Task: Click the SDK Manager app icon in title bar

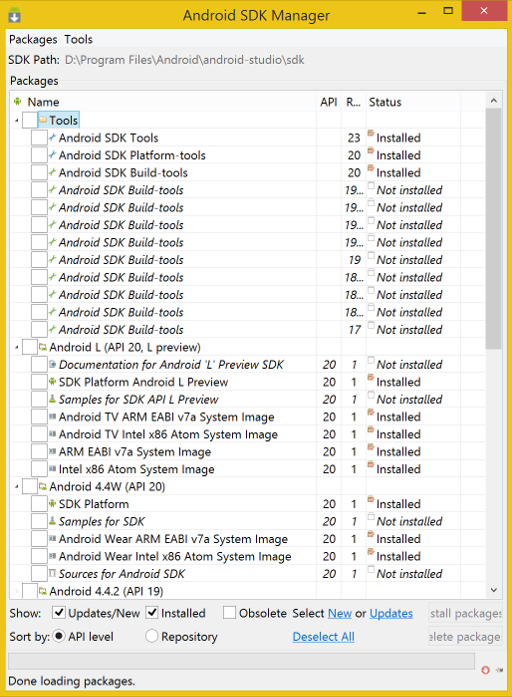Action: (14, 15)
